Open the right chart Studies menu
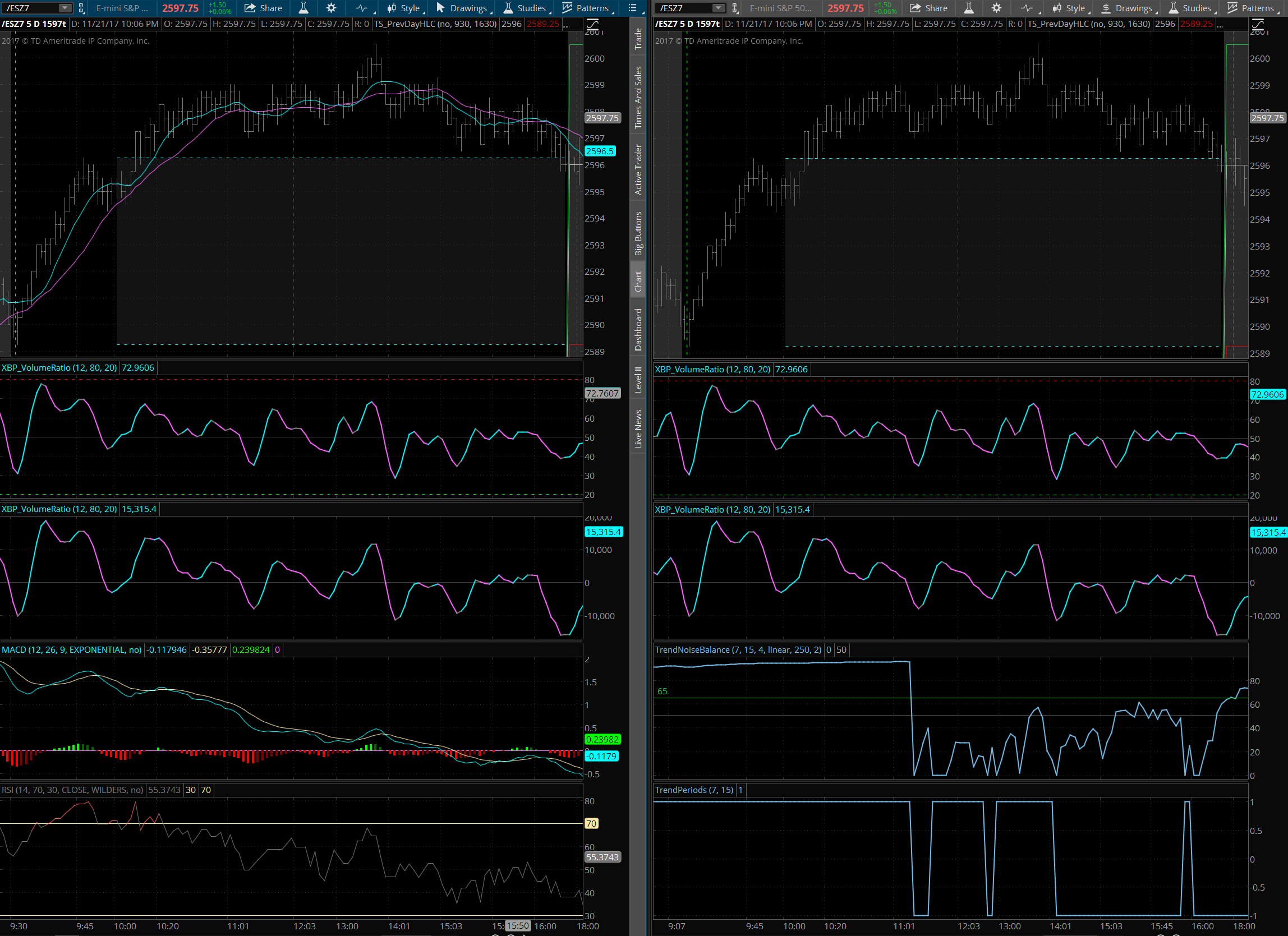 click(x=1190, y=8)
